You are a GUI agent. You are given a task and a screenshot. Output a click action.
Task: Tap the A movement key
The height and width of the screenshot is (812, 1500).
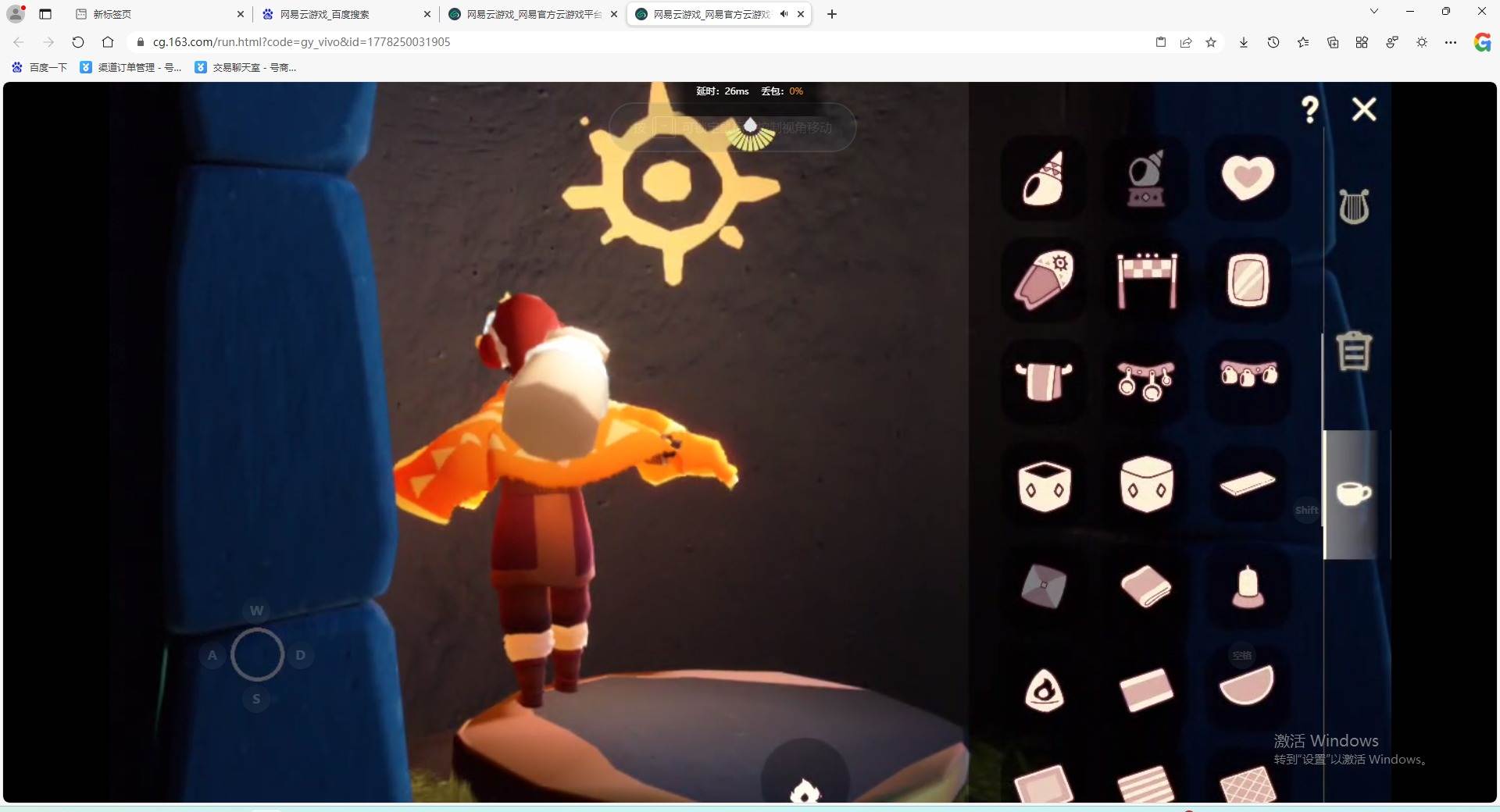[212, 655]
